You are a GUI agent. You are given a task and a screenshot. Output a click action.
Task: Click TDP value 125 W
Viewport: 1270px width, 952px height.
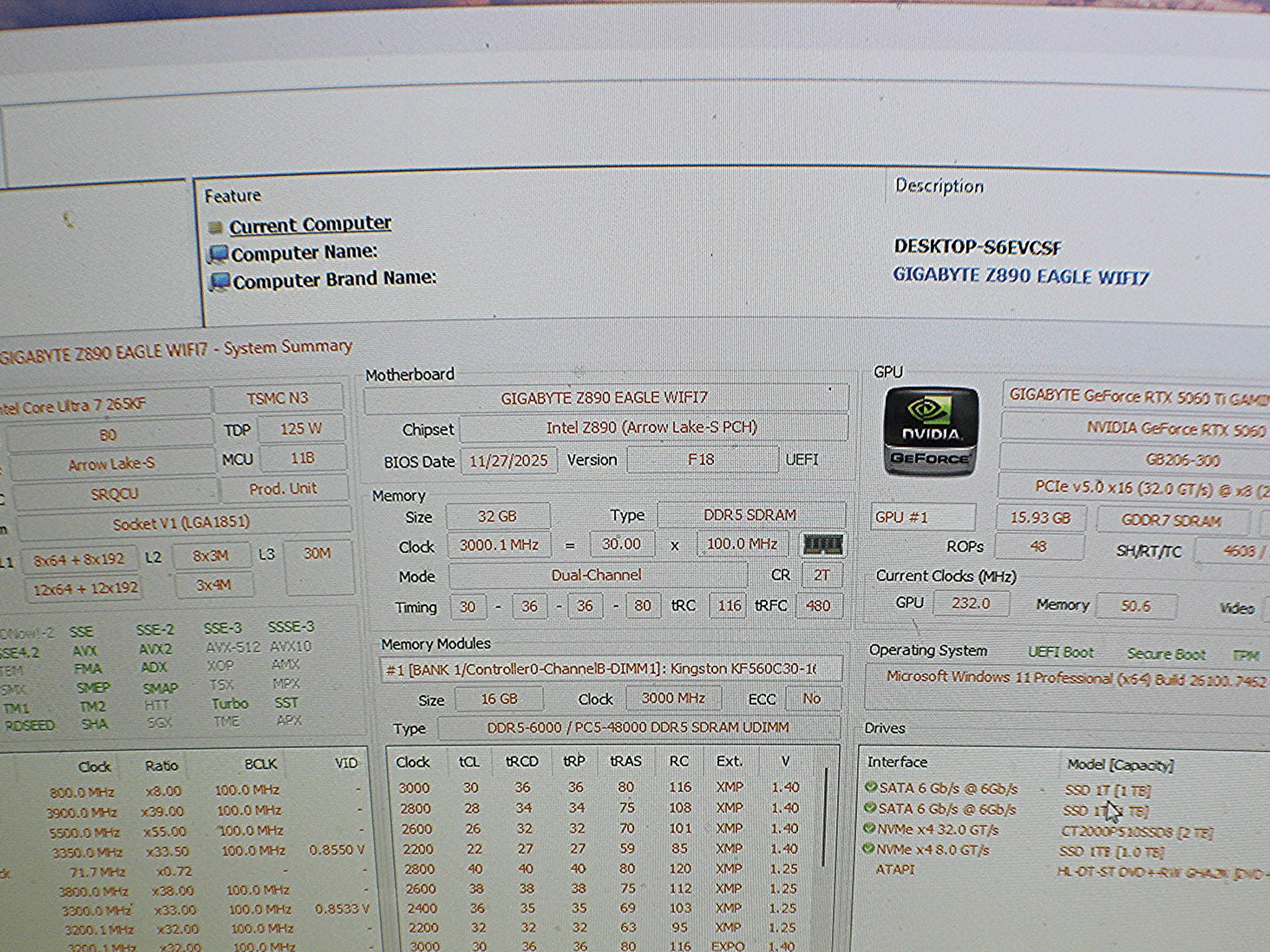(301, 429)
